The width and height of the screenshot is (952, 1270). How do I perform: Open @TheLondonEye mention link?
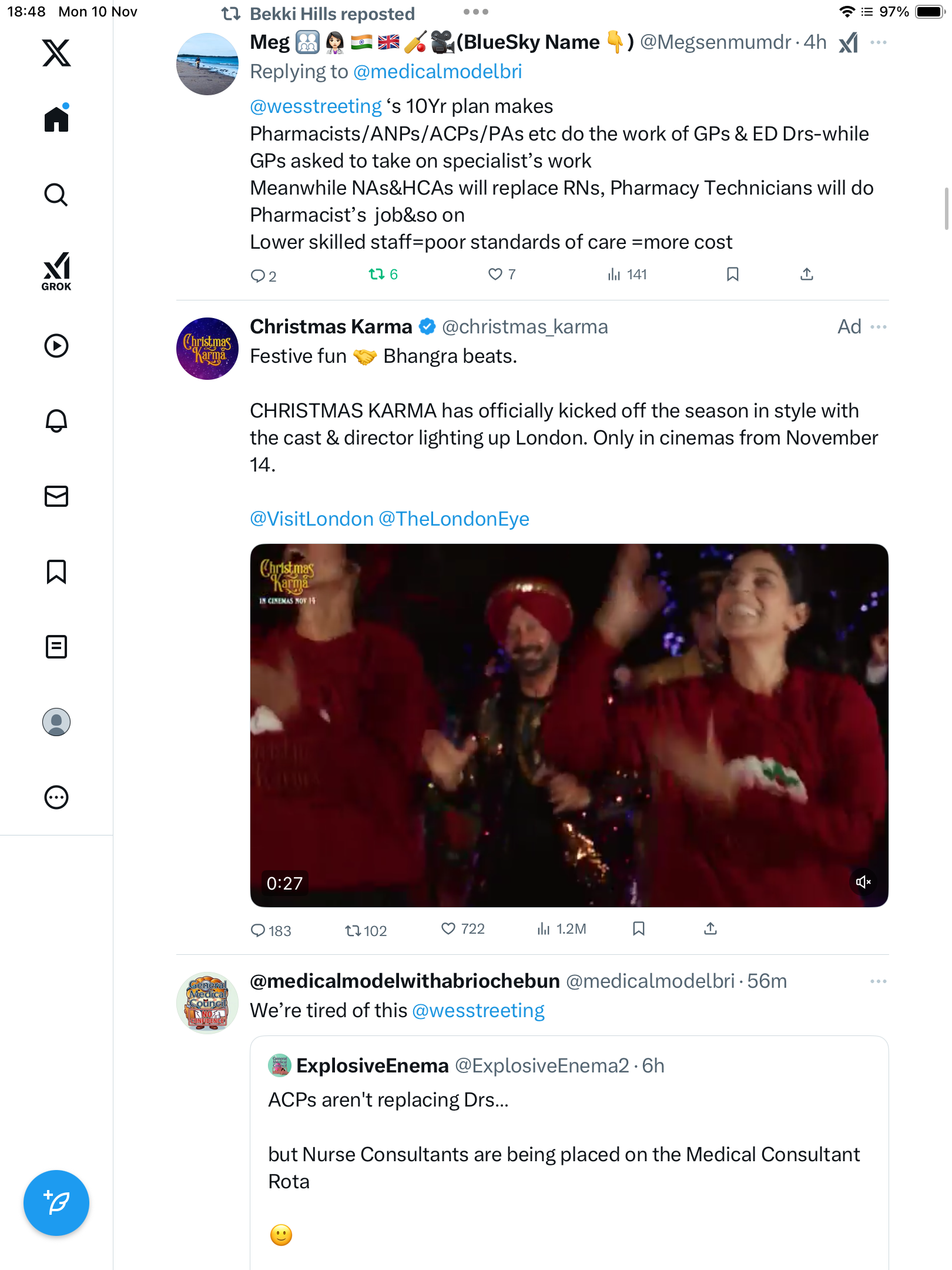pos(454,519)
